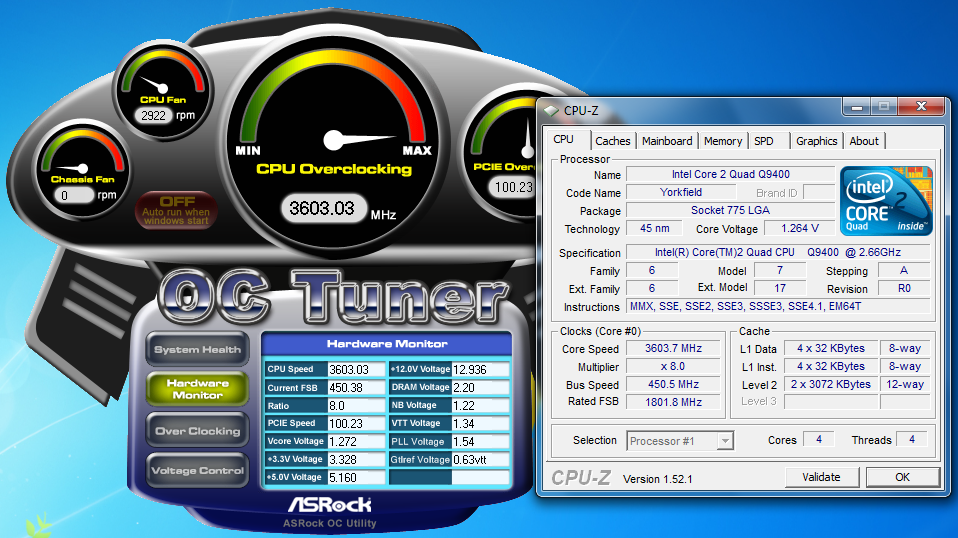Click the Core Voltage 1.264 V field
This screenshot has width=958, height=538.
tap(799, 228)
